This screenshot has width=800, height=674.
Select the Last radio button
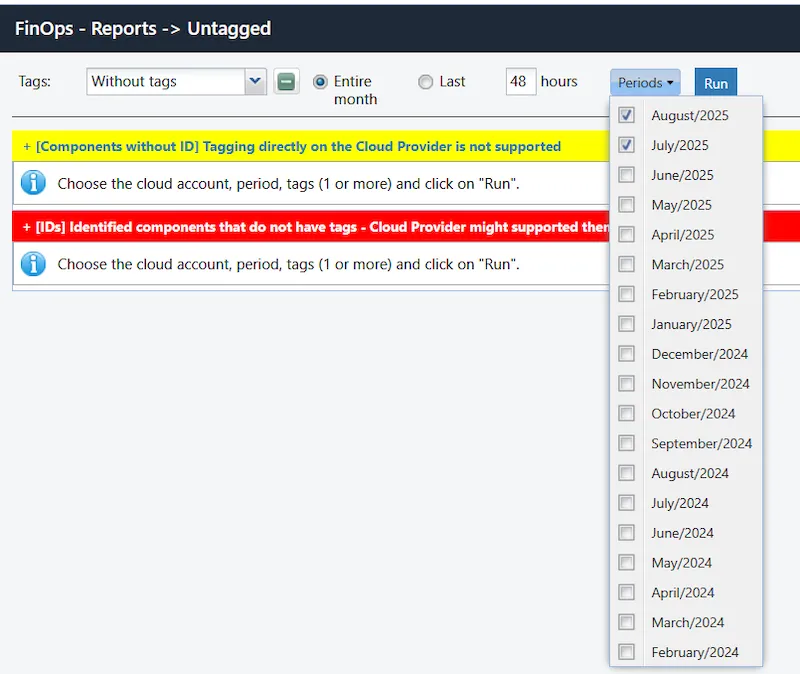tap(425, 81)
